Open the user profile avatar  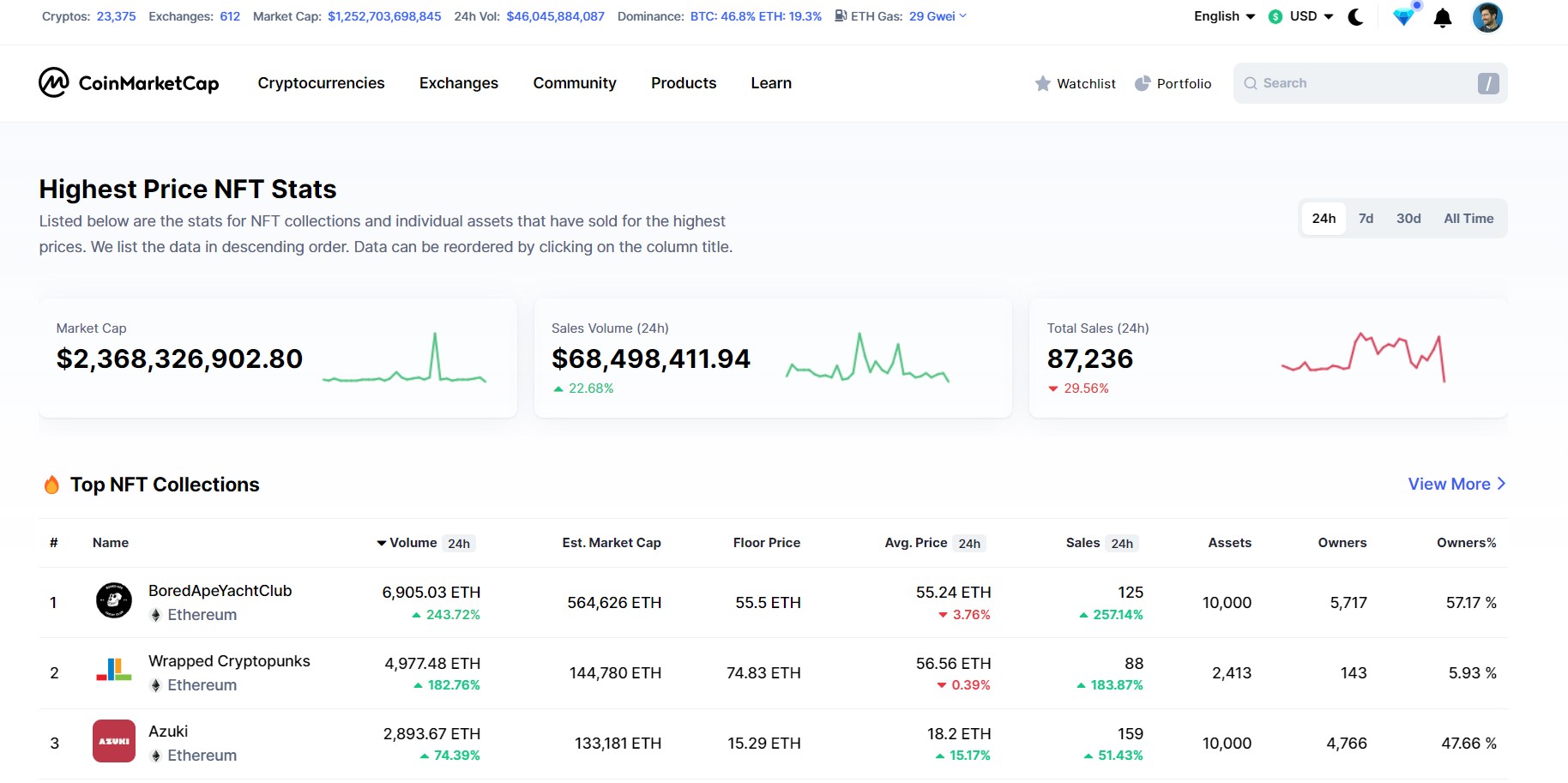pyautogui.click(x=1487, y=17)
